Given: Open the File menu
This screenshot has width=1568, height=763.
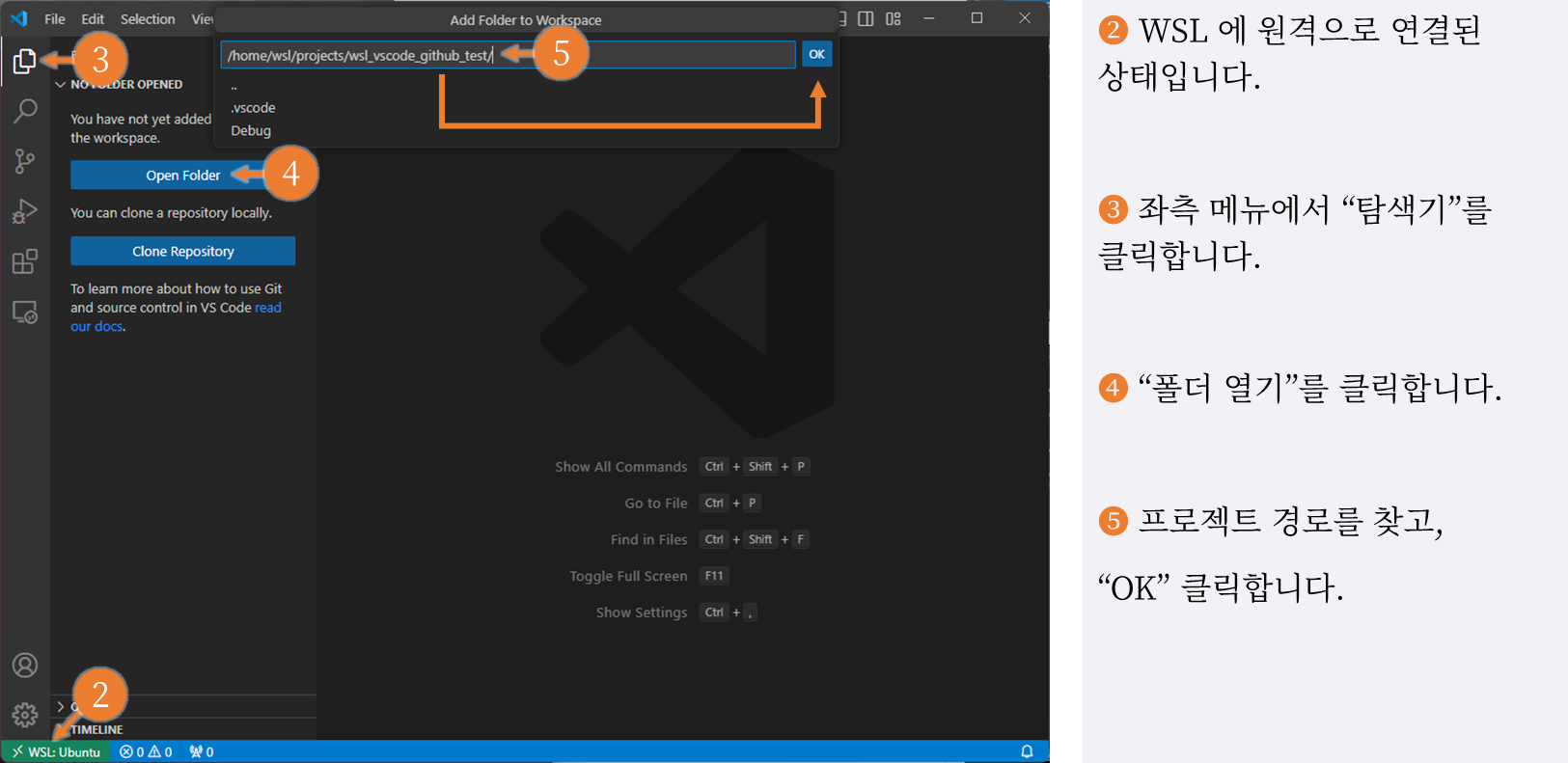Looking at the screenshot, I should pos(55,19).
